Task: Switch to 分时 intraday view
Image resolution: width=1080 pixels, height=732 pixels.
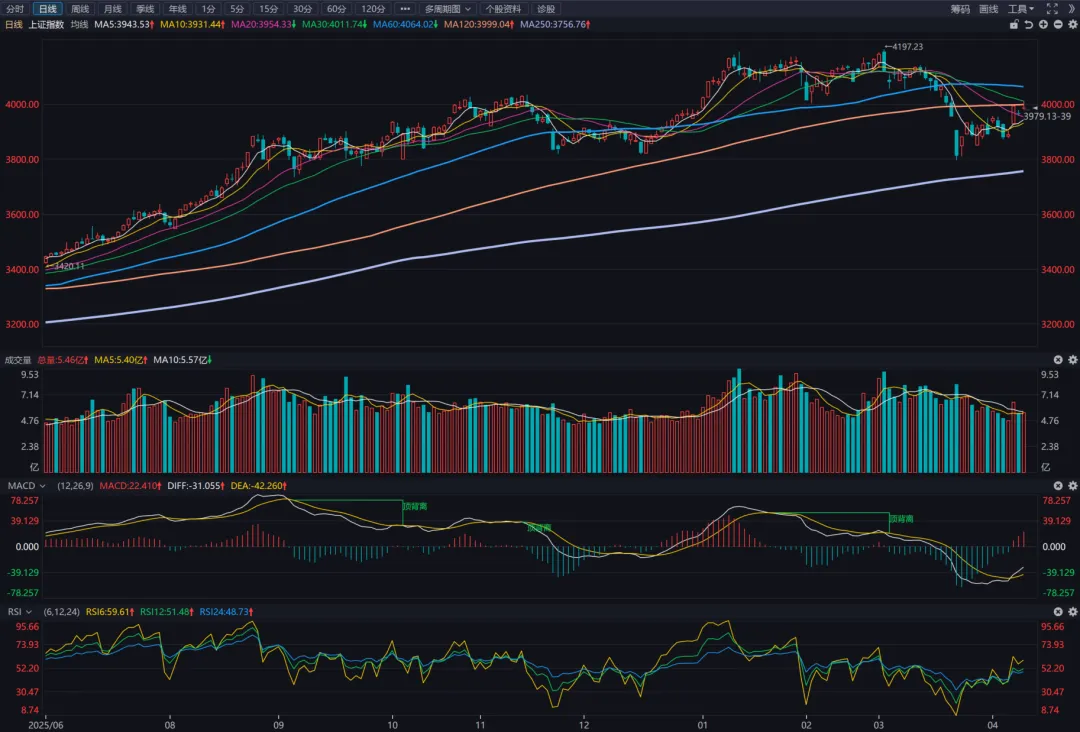Action: point(15,9)
